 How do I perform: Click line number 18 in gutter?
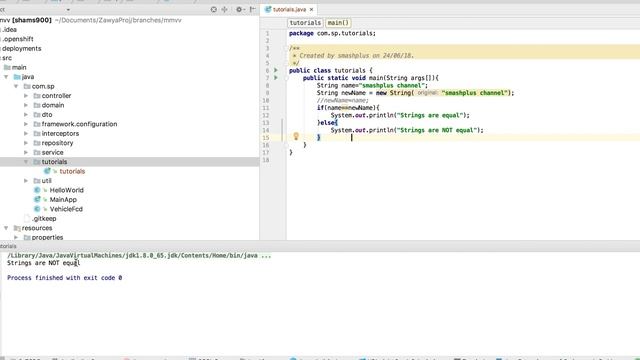(x=266, y=160)
